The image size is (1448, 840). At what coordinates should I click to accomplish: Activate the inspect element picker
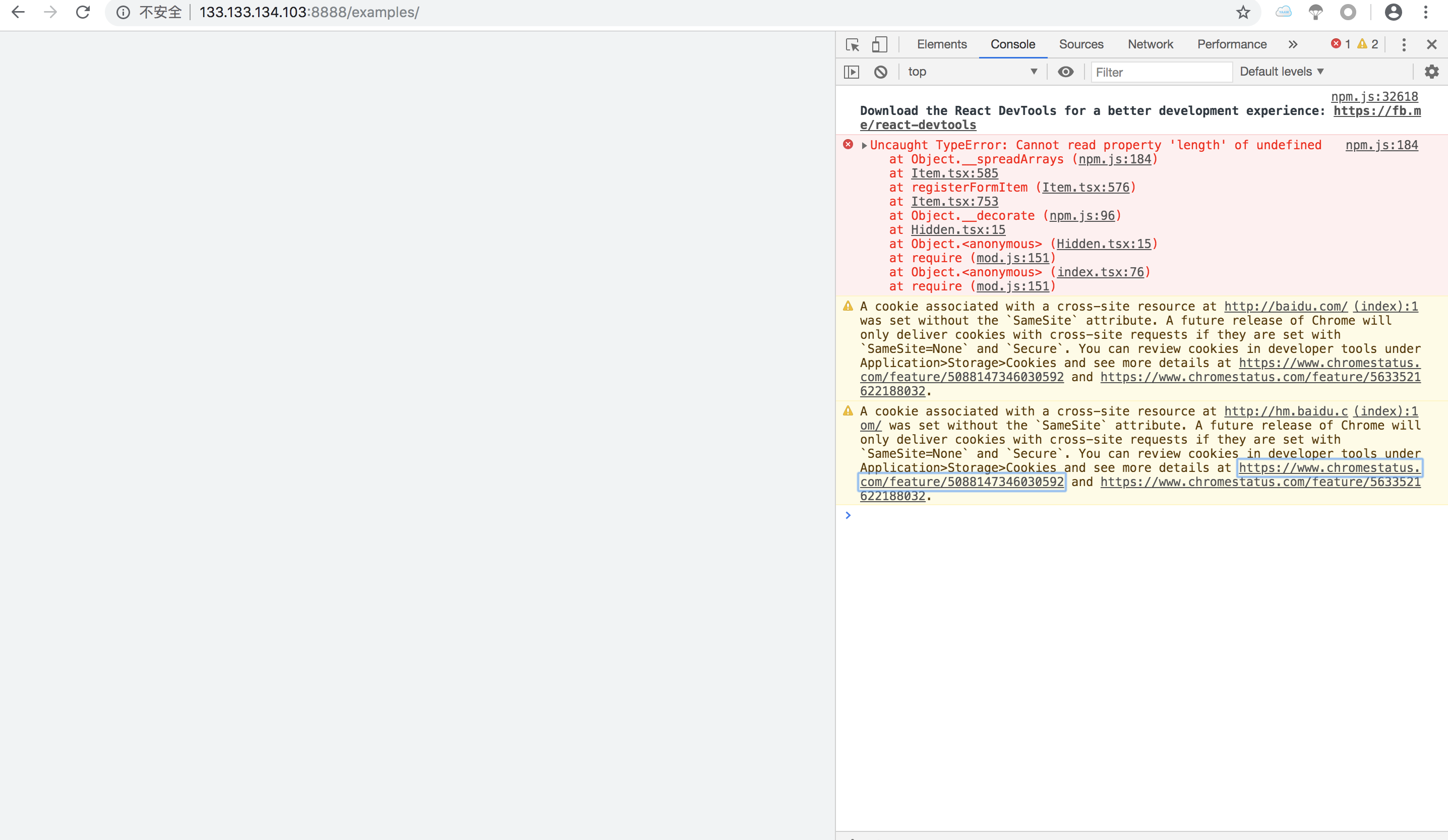[852, 44]
